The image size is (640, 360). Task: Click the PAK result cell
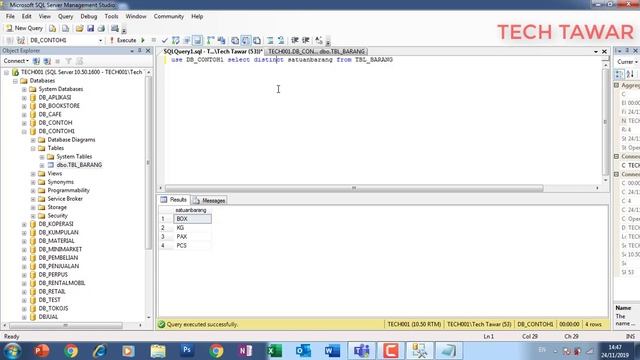click(192, 237)
